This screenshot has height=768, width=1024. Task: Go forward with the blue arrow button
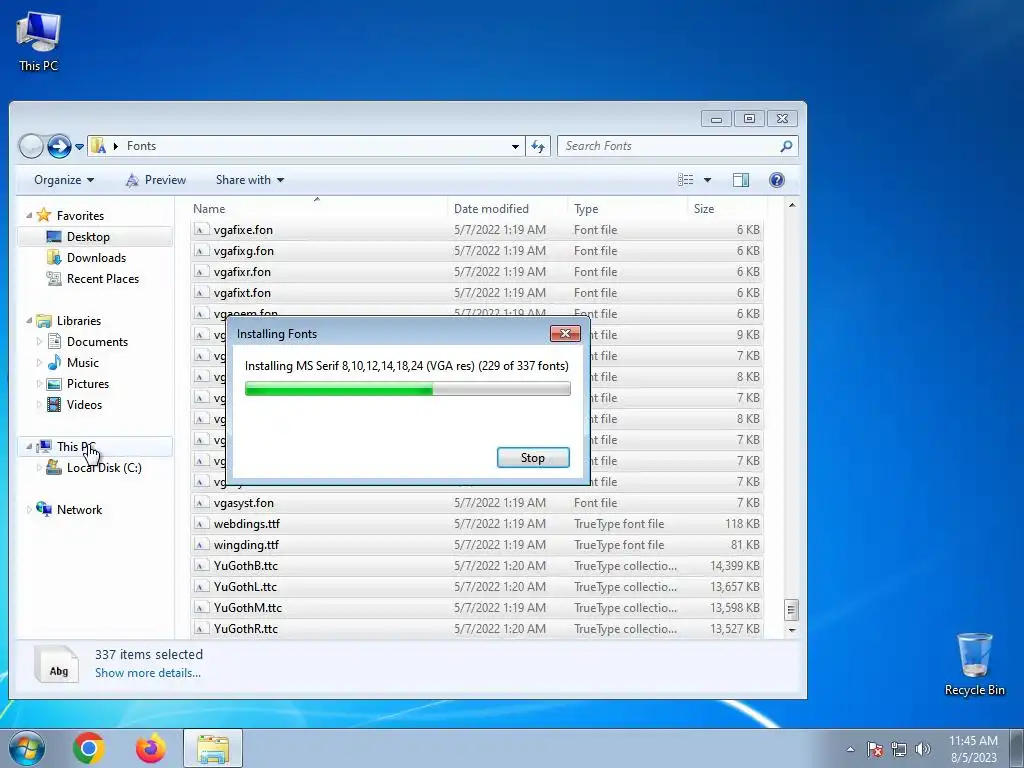[59, 146]
